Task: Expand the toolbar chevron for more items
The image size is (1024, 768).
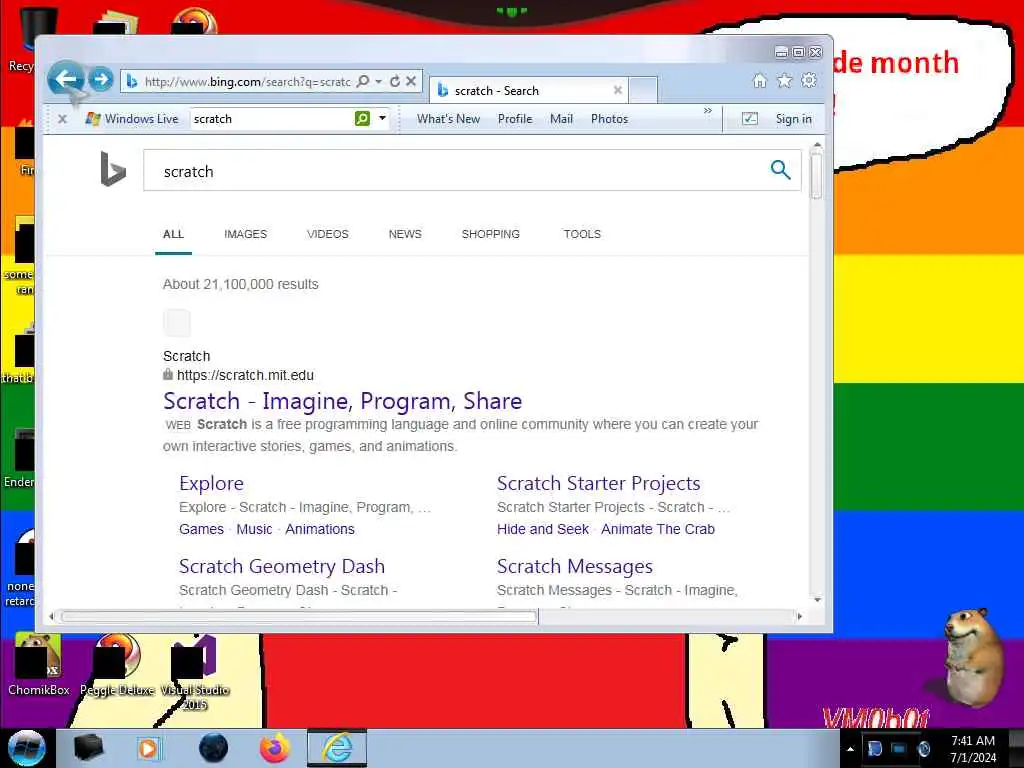Action: coord(707,111)
